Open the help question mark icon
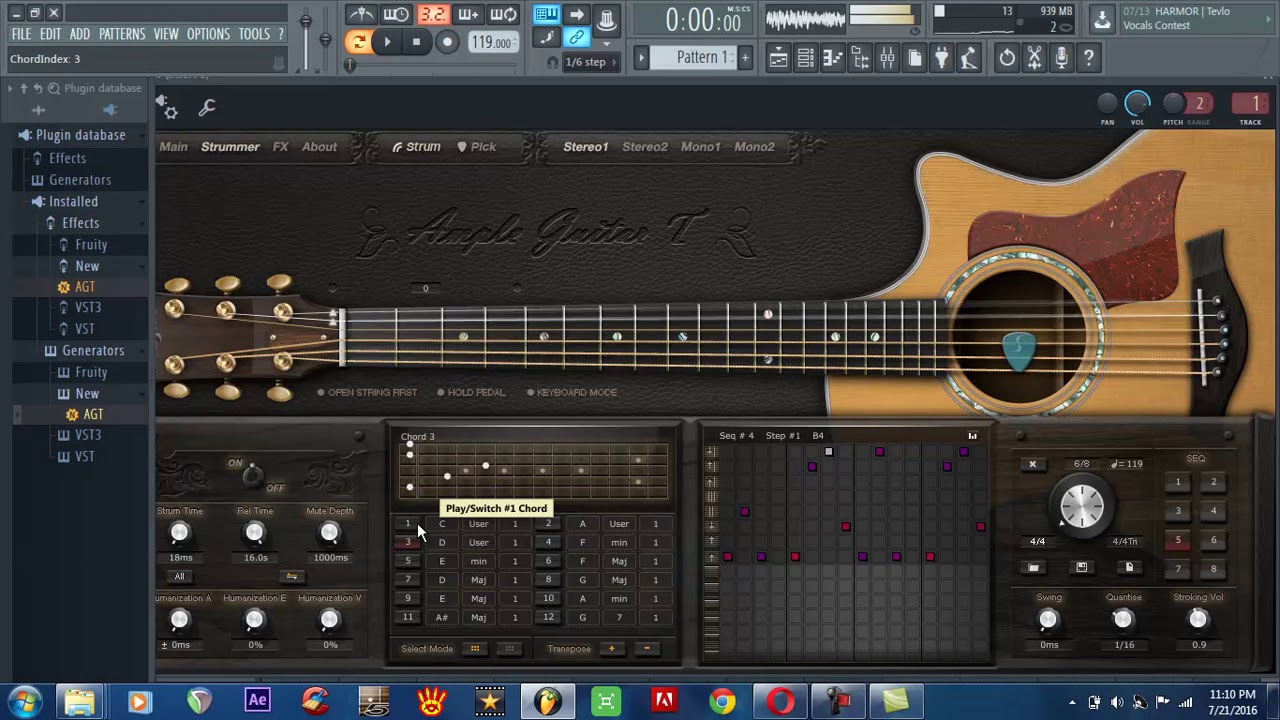The width and height of the screenshot is (1280, 720). [x=1089, y=58]
